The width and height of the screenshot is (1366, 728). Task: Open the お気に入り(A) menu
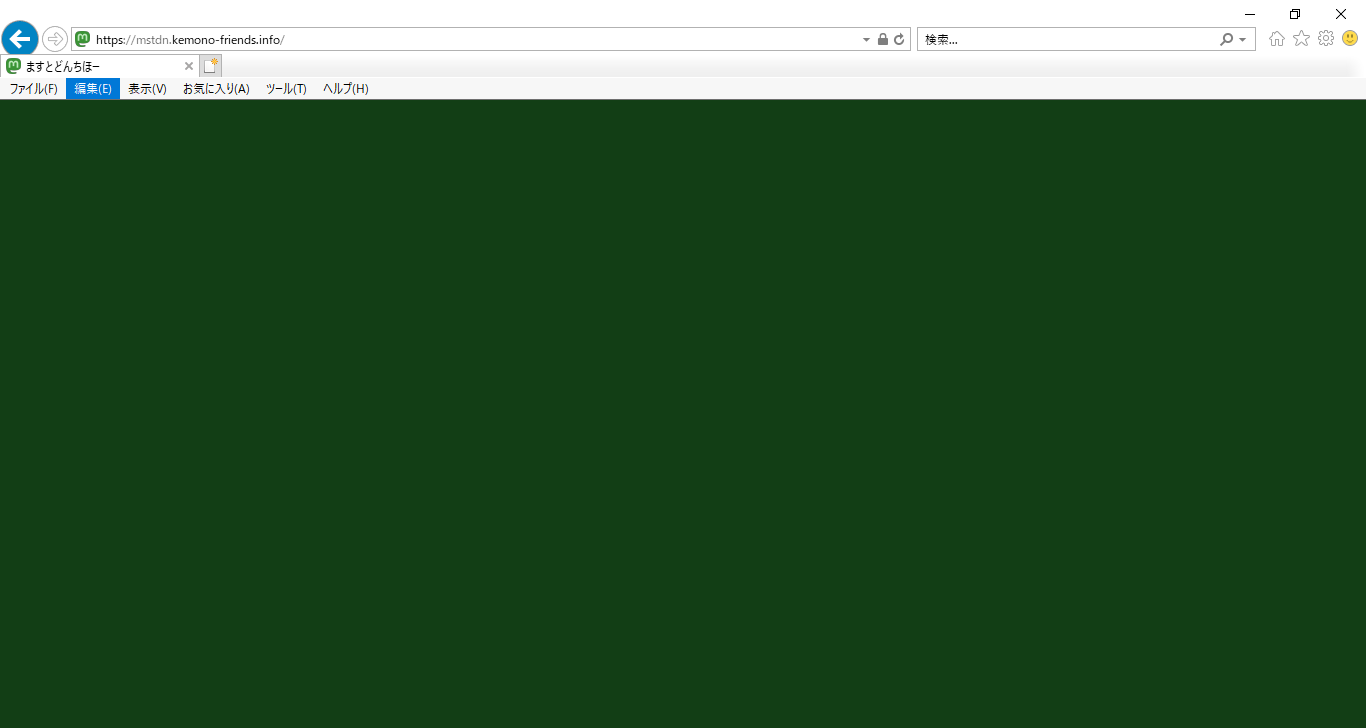click(x=216, y=89)
